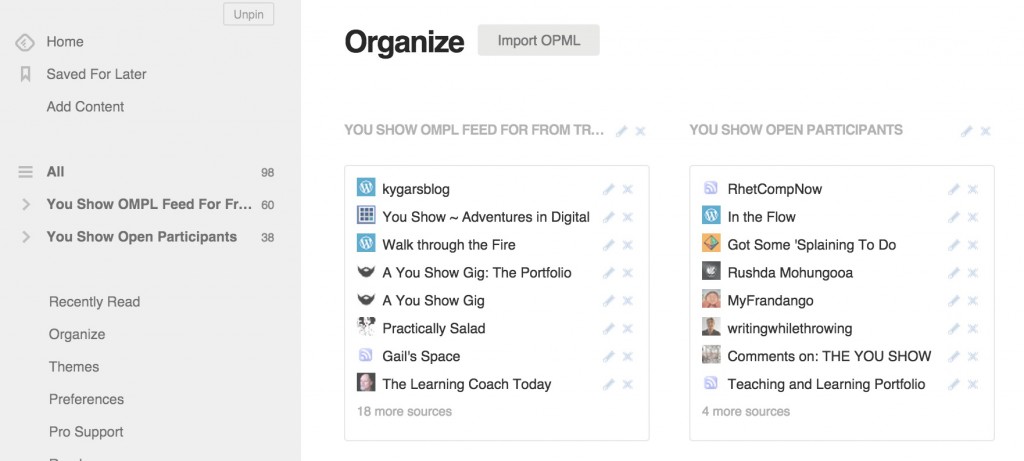Viewport: 1024px width, 461px height.
Task: Select All feeds in sidebar
Action: tap(55, 172)
